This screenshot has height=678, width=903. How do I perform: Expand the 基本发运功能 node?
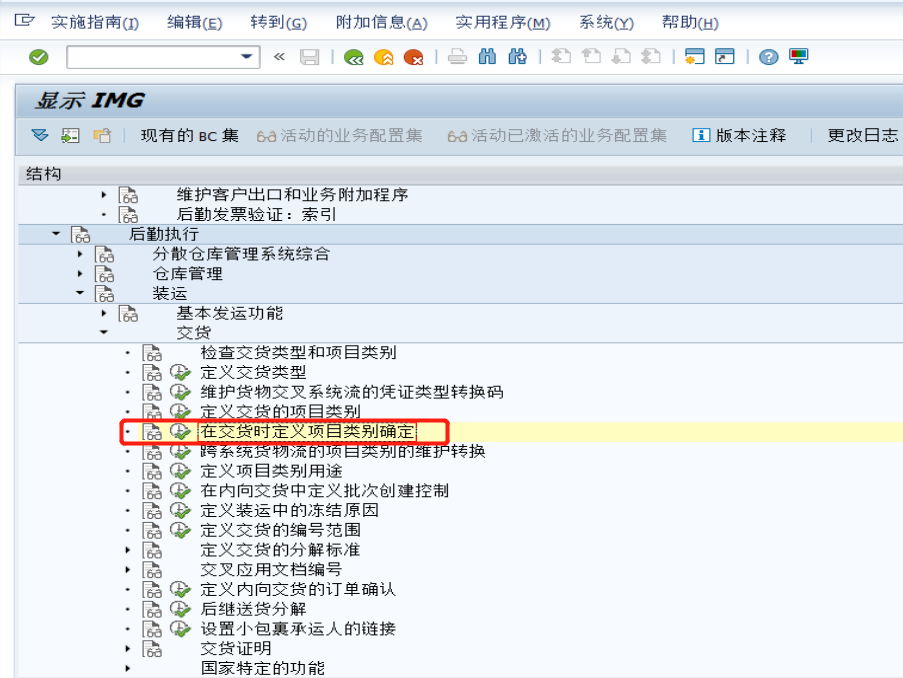104,313
